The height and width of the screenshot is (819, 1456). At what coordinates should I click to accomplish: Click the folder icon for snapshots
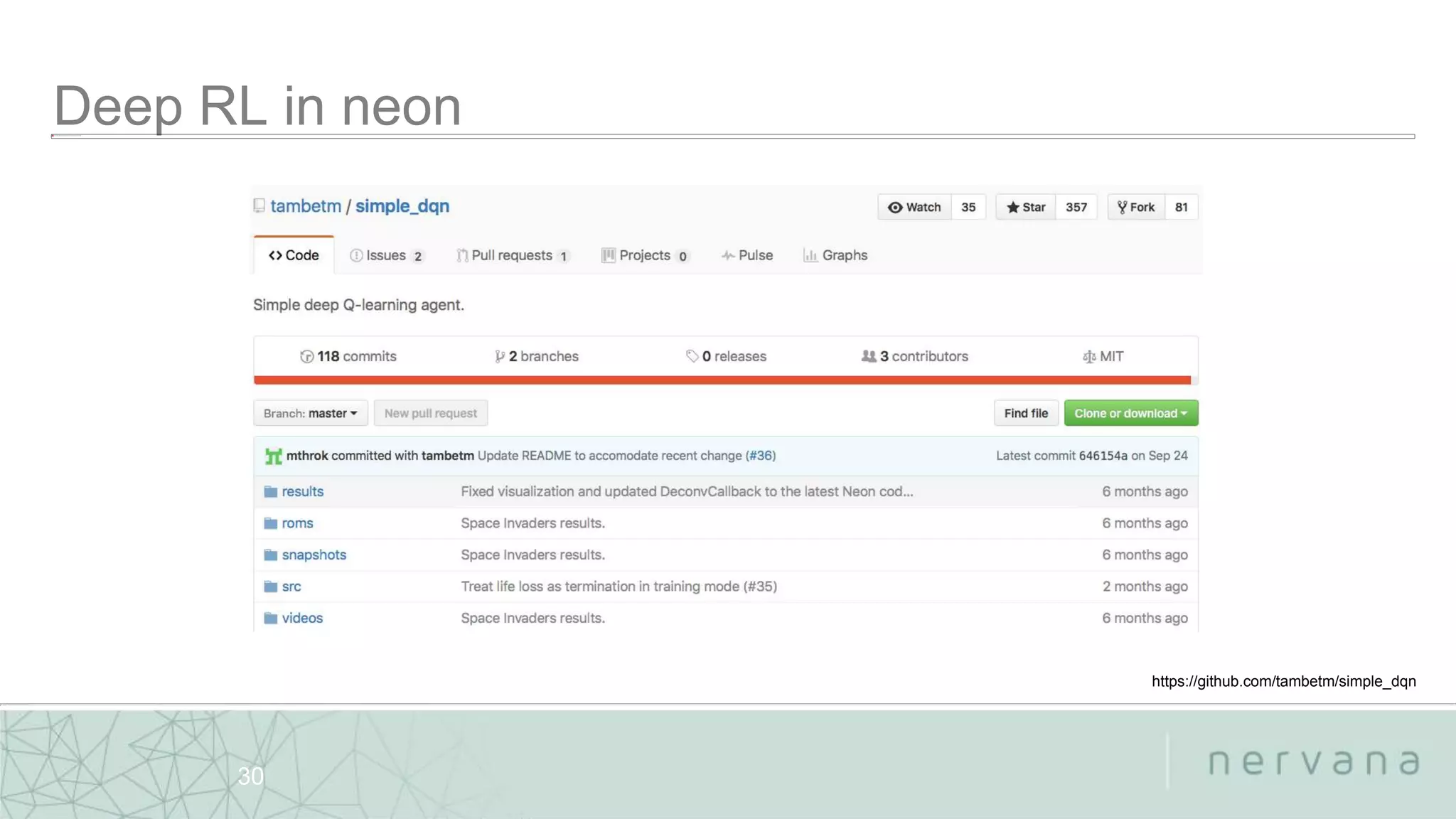(x=270, y=555)
